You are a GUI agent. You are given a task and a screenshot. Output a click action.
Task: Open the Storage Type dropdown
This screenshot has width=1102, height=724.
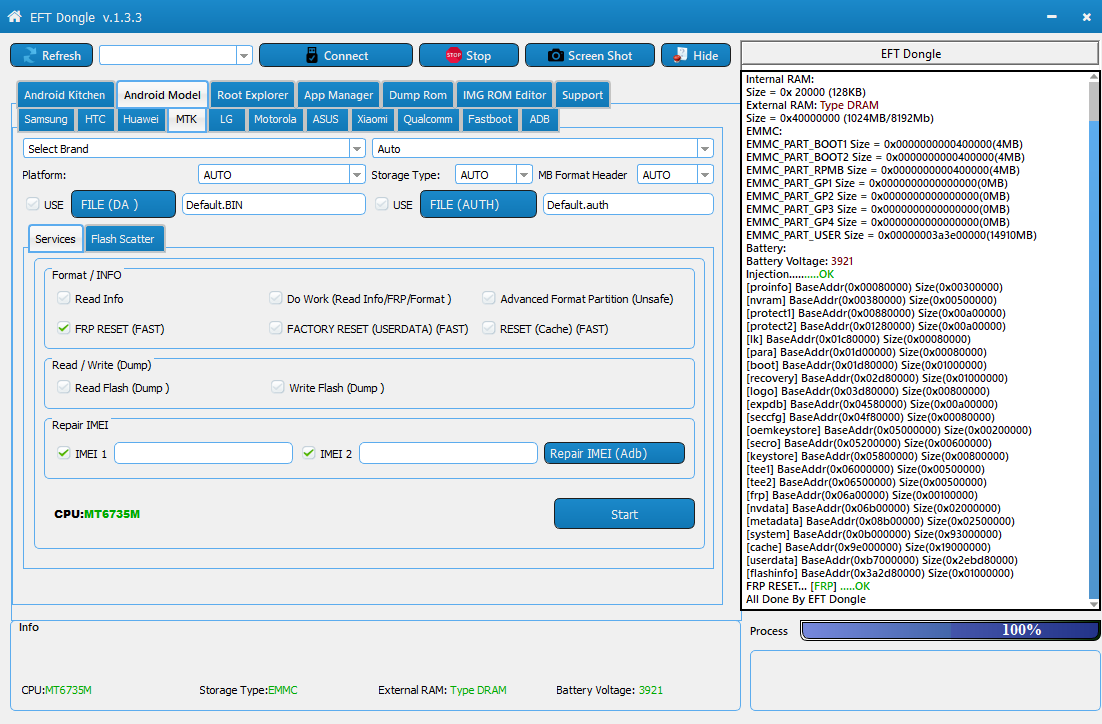tap(524, 175)
